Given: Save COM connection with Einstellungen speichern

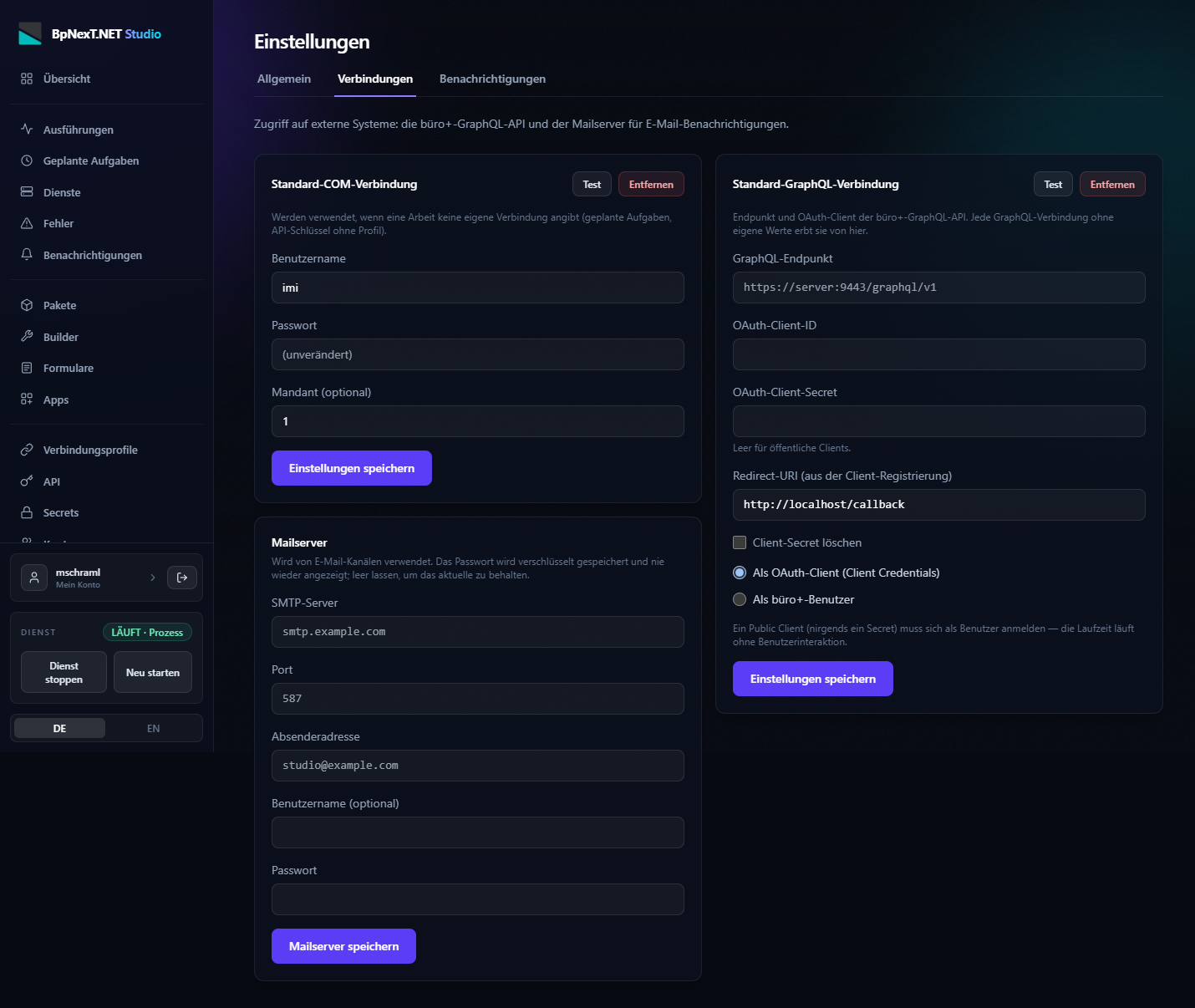Looking at the screenshot, I should (x=352, y=468).
